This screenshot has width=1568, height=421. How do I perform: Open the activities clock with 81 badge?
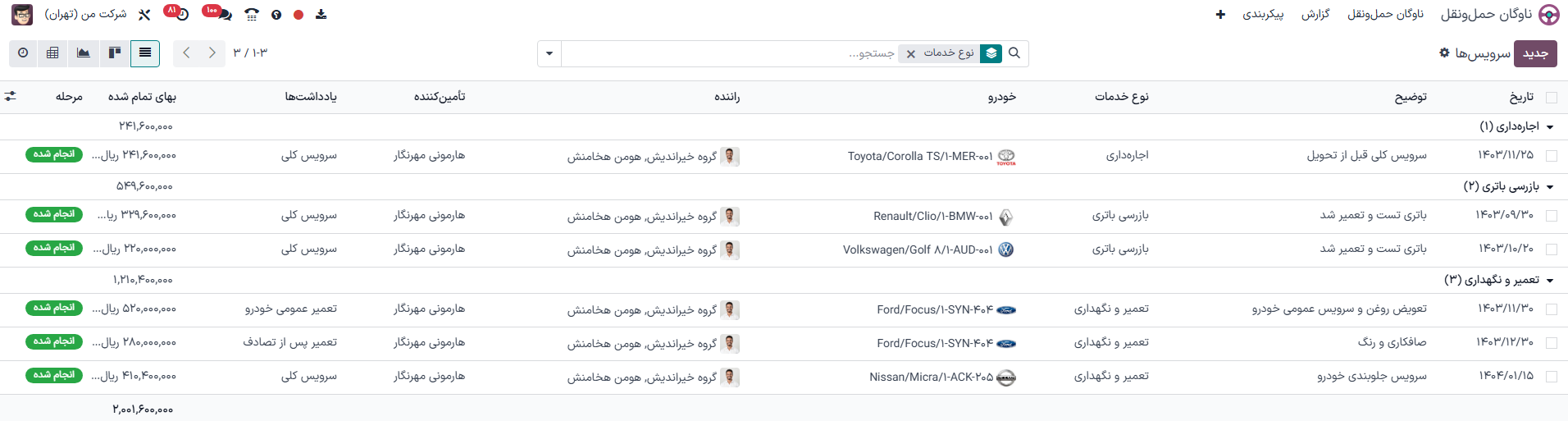point(182,15)
